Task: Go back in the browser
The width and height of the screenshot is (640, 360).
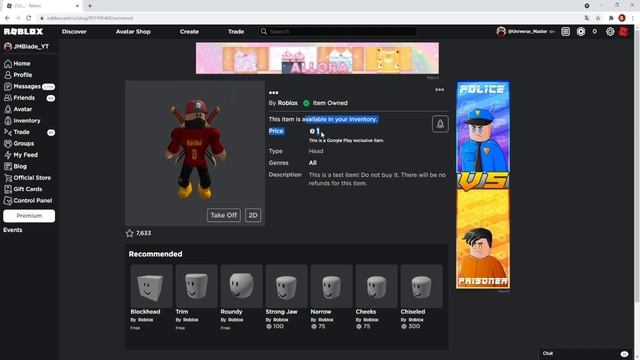Action: click(7, 18)
